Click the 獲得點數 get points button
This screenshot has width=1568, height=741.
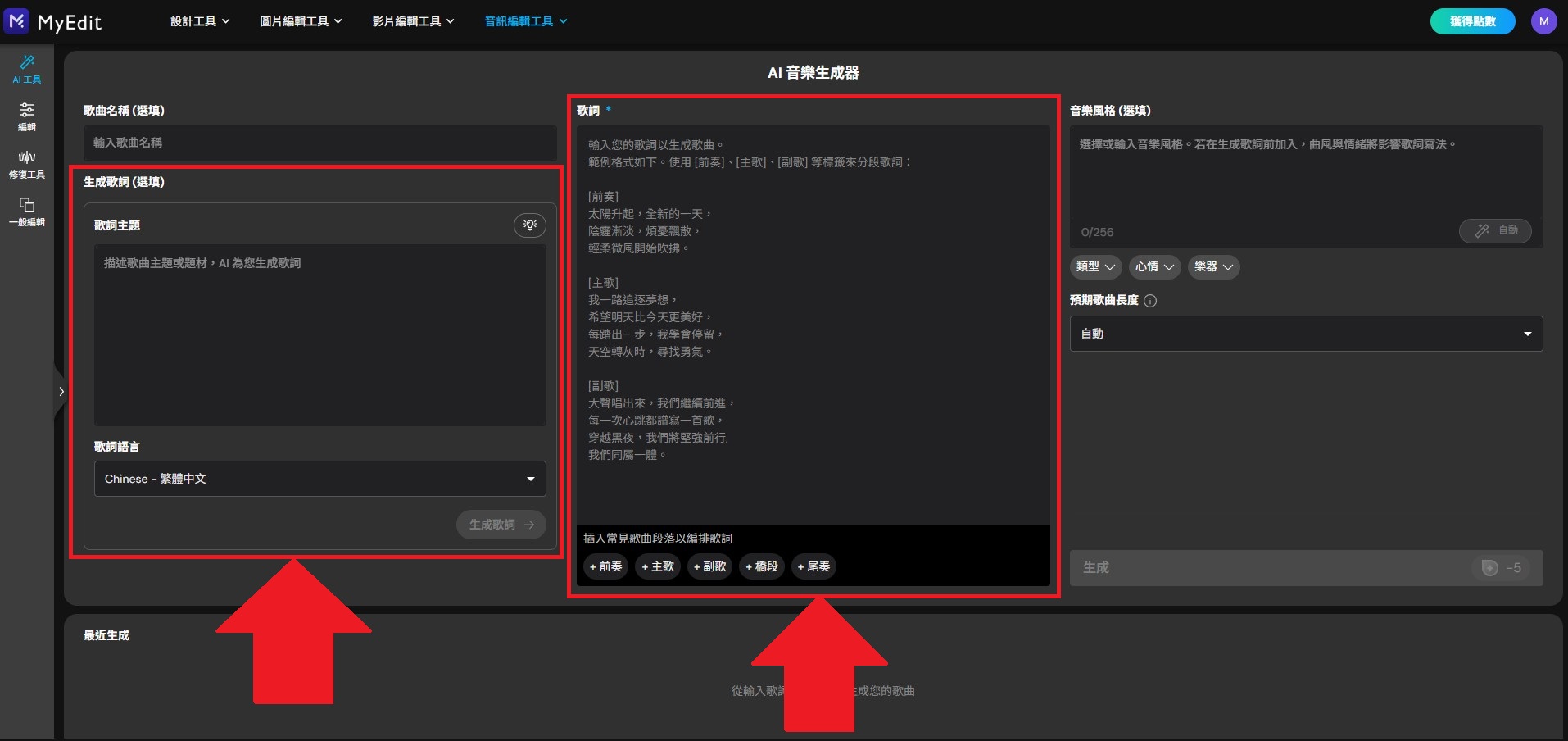coord(1471,20)
